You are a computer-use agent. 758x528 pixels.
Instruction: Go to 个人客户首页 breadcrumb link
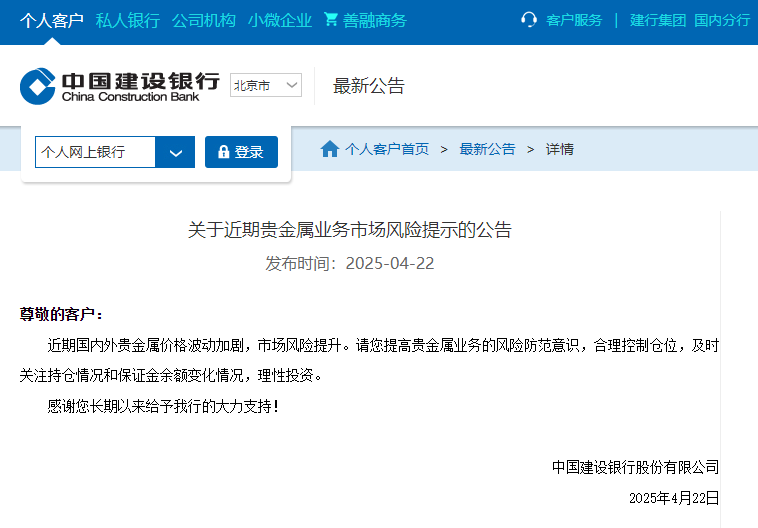[387, 149]
